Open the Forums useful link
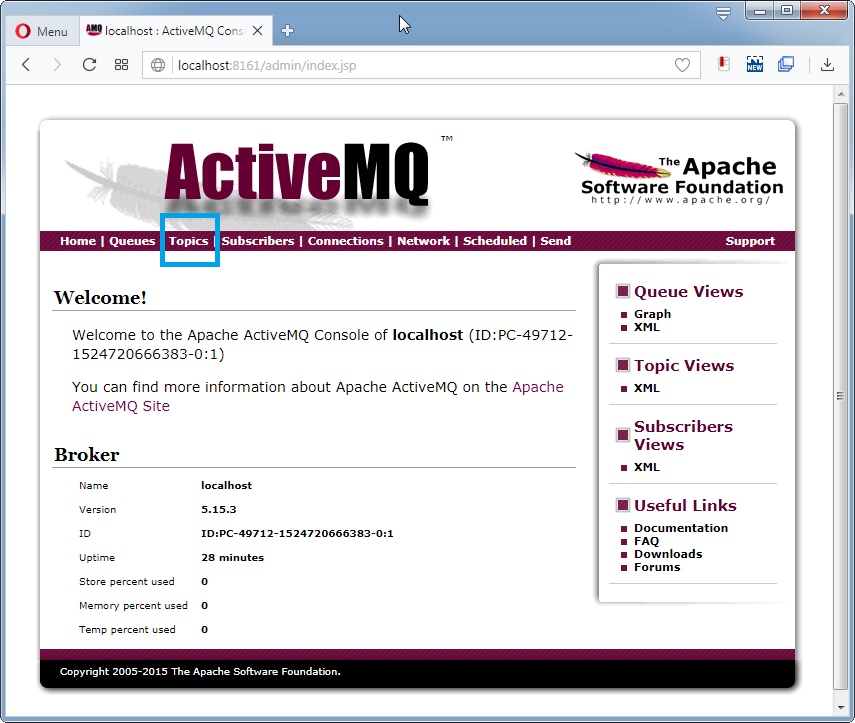 click(x=657, y=567)
